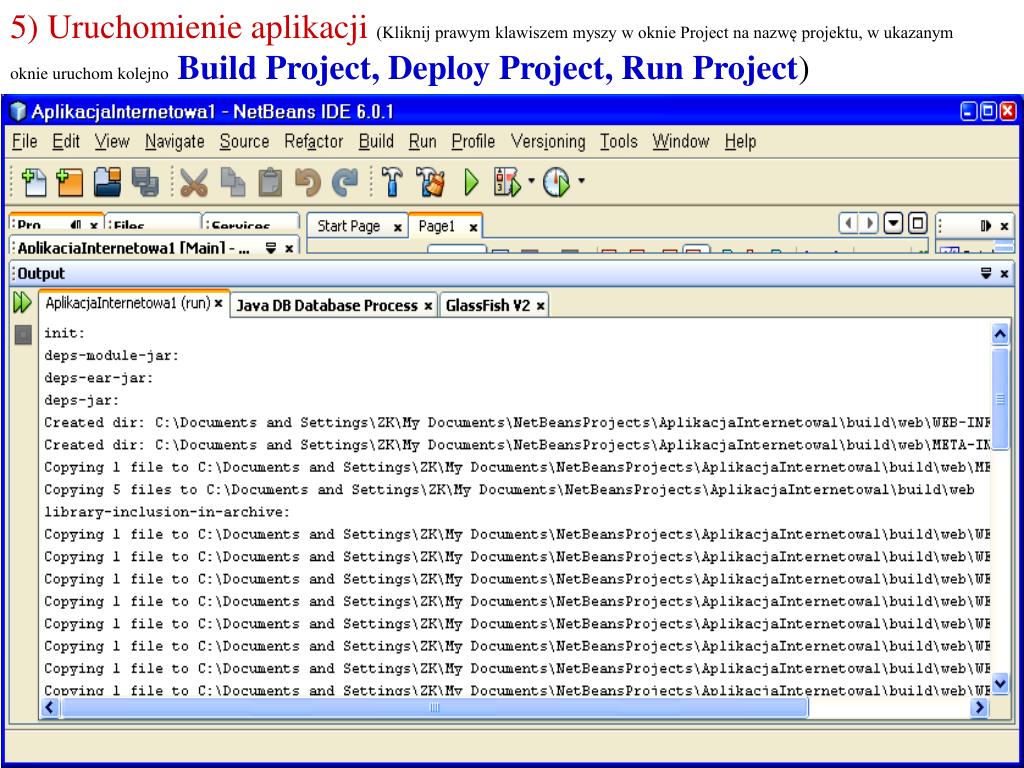Click the Open Project toolbar icon
The image size is (1024, 768).
point(106,182)
